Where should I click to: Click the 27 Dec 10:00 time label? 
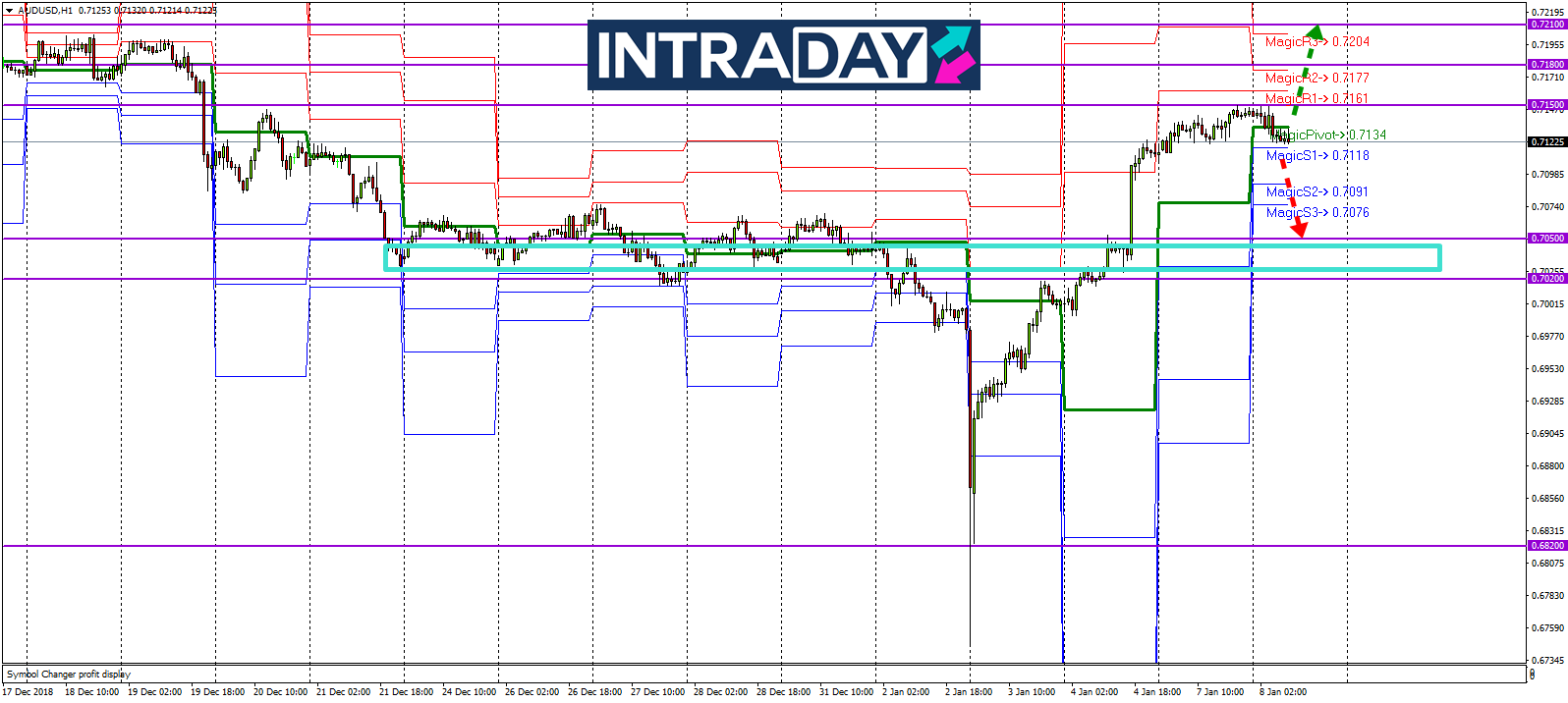pos(657,692)
